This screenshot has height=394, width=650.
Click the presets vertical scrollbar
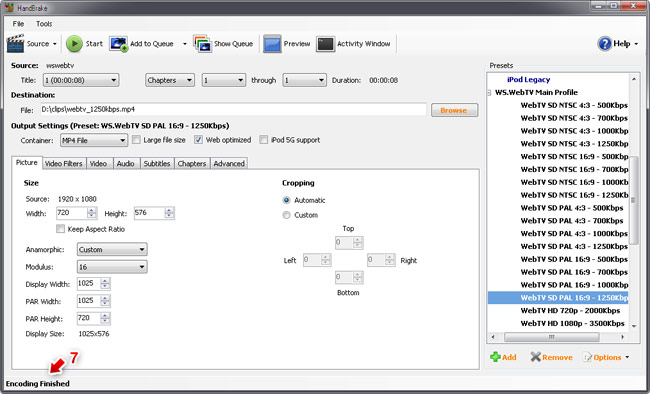pyautogui.click(x=633, y=201)
